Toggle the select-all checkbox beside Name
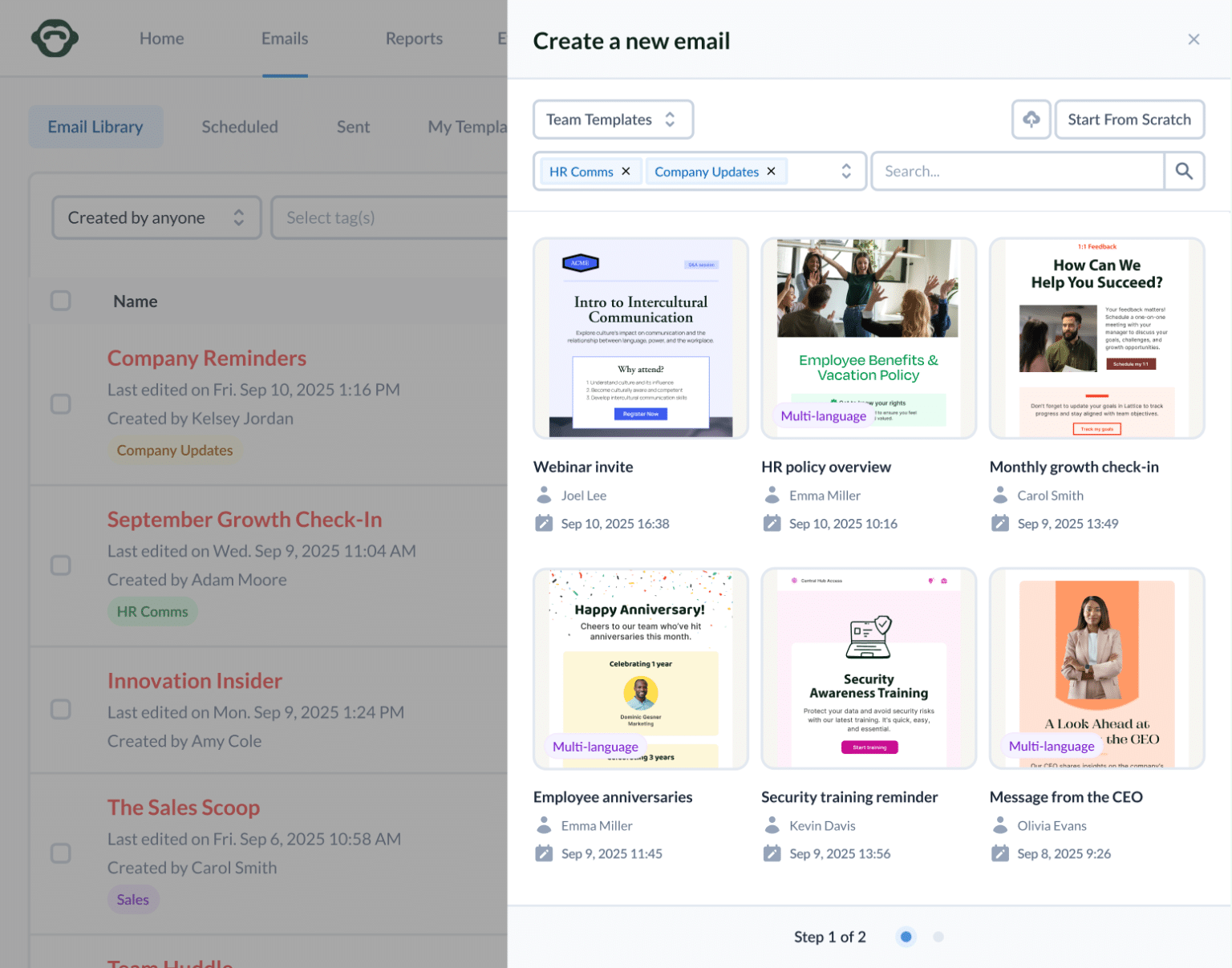 (x=61, y=301)
